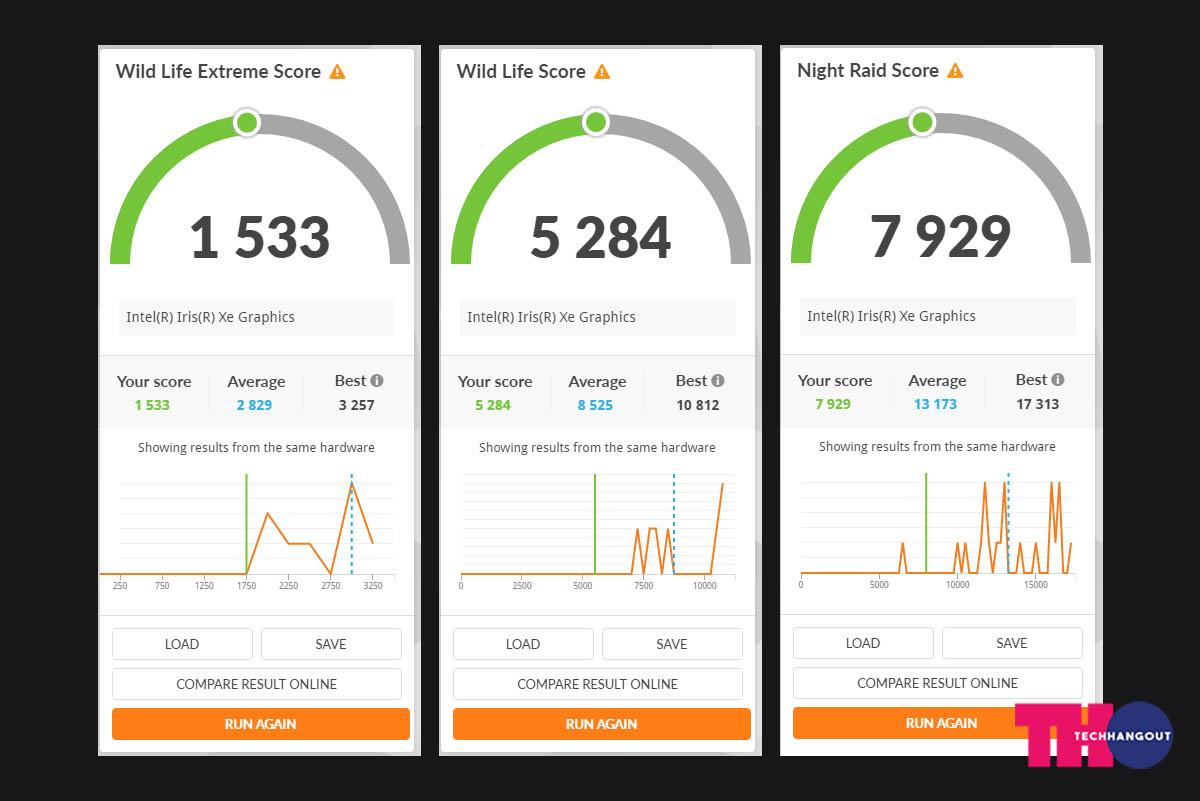Screen dimensions: 1200x801
Task: Click the green your-score value 7 929
Action: click(833, 404)
